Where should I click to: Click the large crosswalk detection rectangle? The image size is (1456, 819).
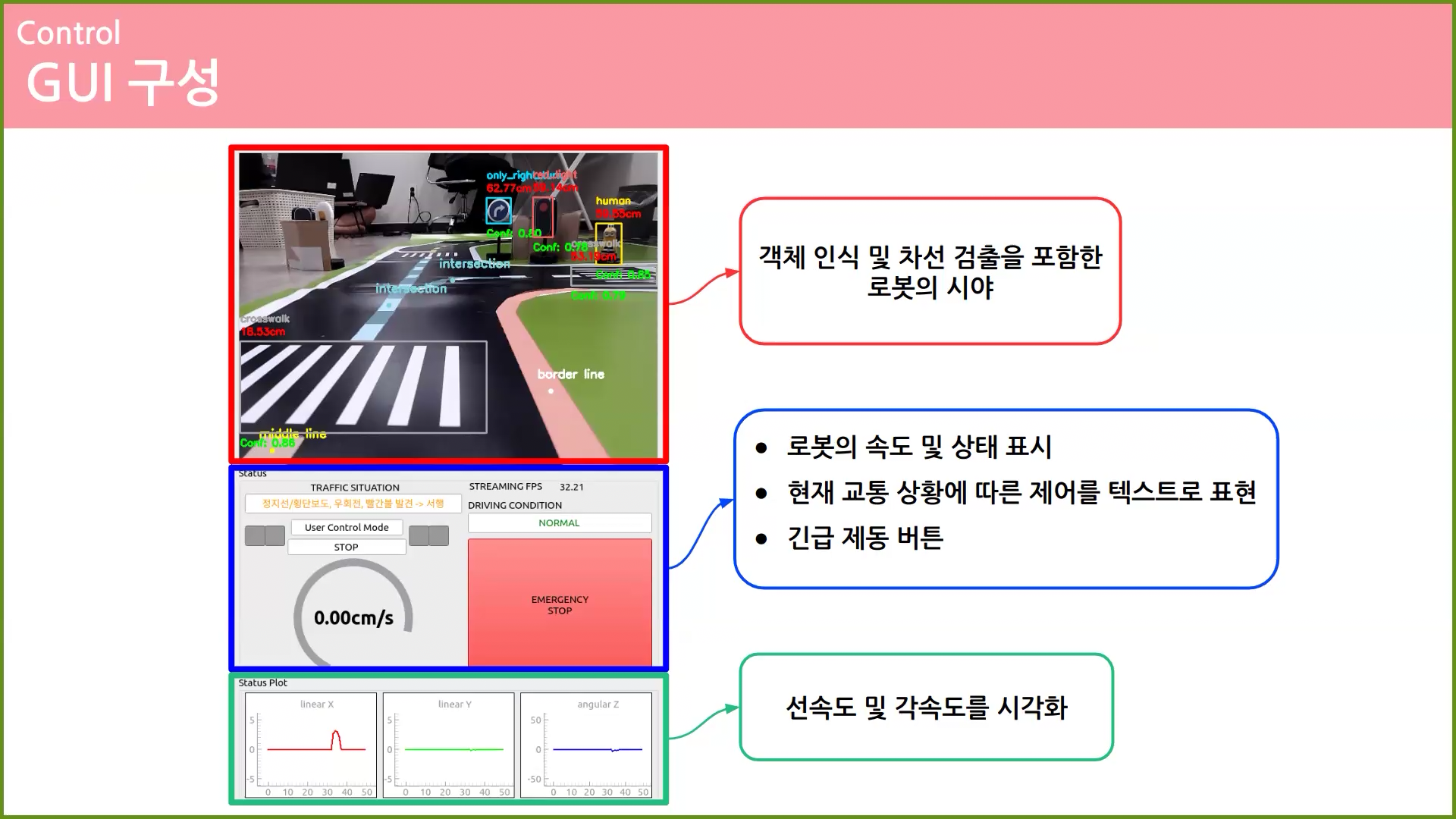(363, 388)
